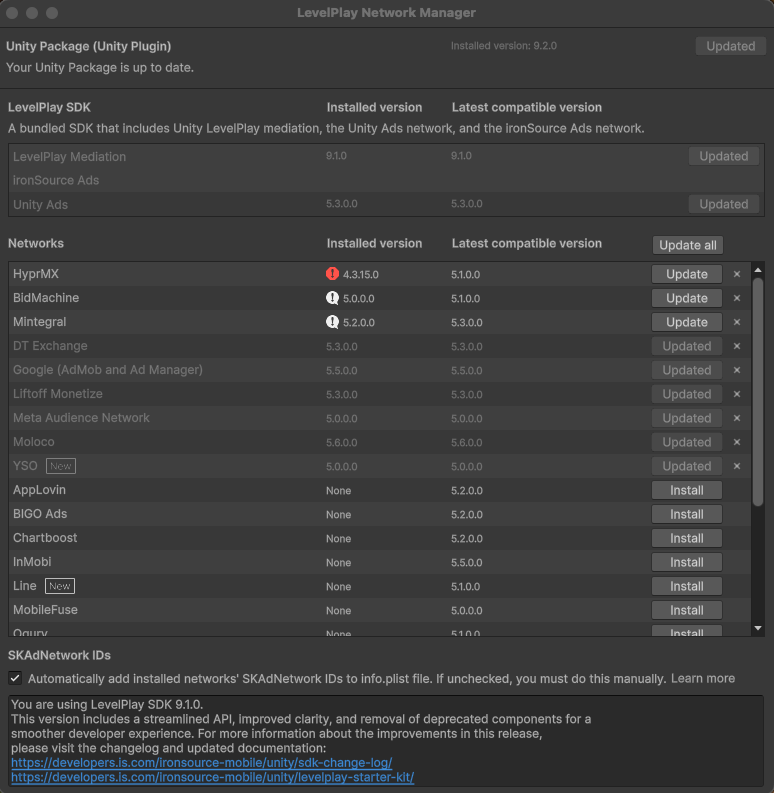Viewport: 774px width, 793px height.
Task: Click the Learn more link for SKAdNetwork
Action: [702, 678]
